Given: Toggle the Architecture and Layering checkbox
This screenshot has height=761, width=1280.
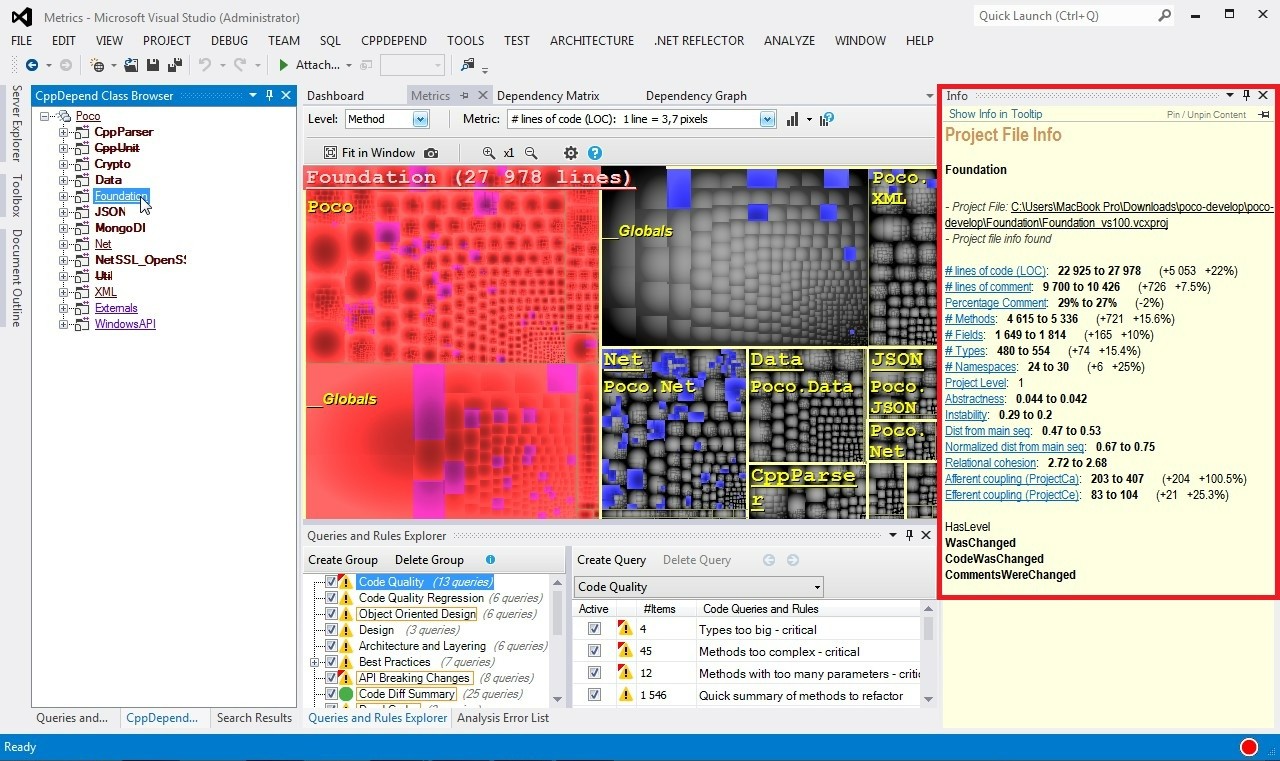Looking at the screenshot, I should (331, 646).
